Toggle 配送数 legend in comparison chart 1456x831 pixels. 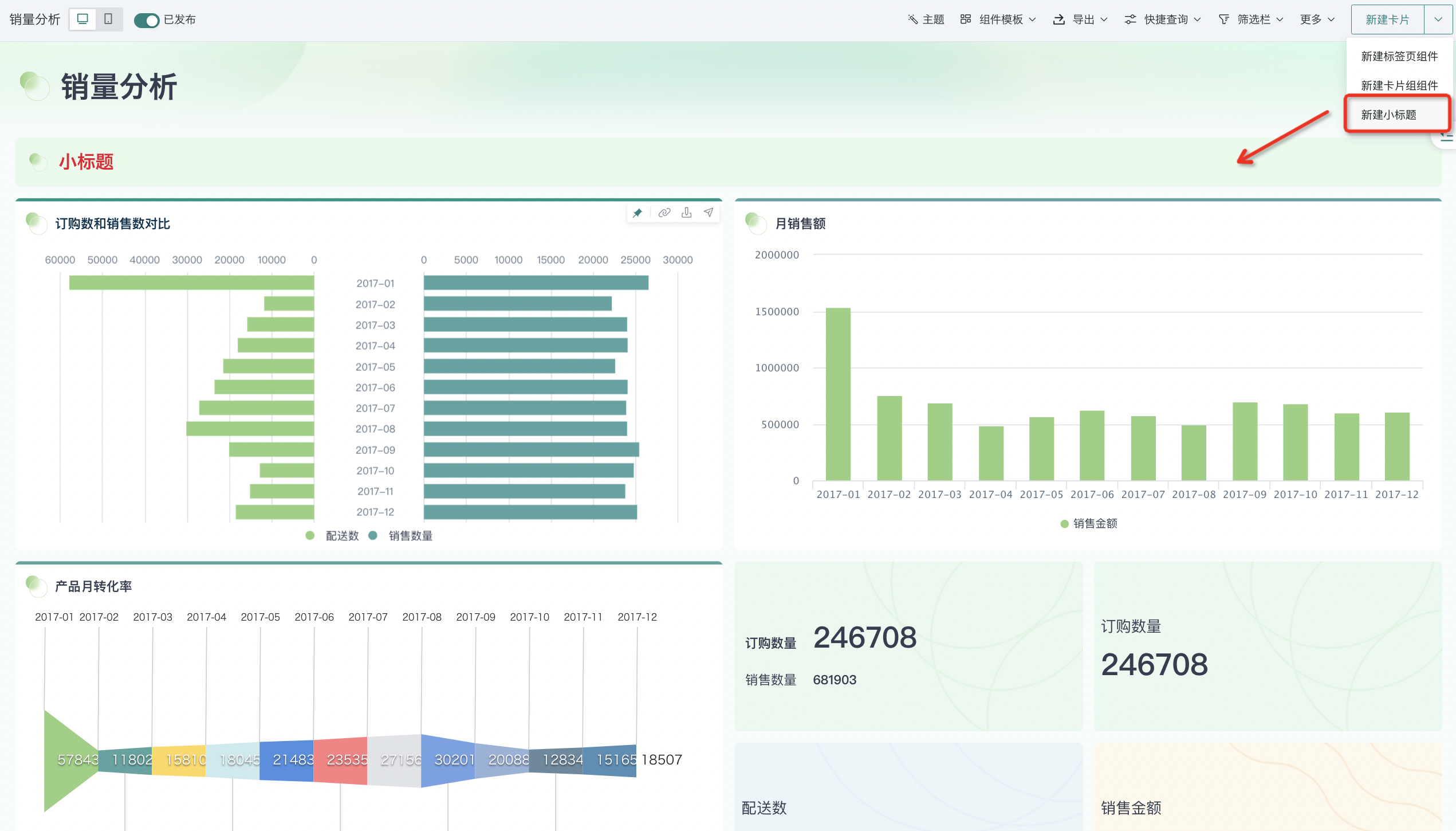pyautogui.click(x=332, y=535)
